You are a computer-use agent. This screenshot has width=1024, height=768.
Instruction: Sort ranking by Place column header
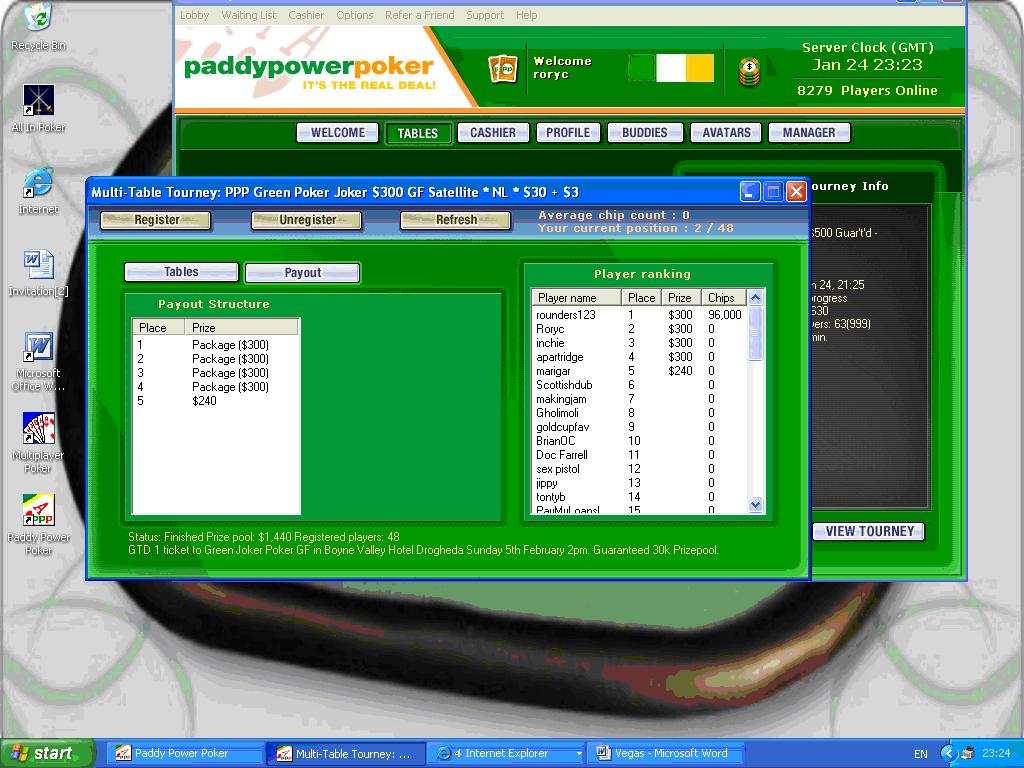click(x=641, y=298)
